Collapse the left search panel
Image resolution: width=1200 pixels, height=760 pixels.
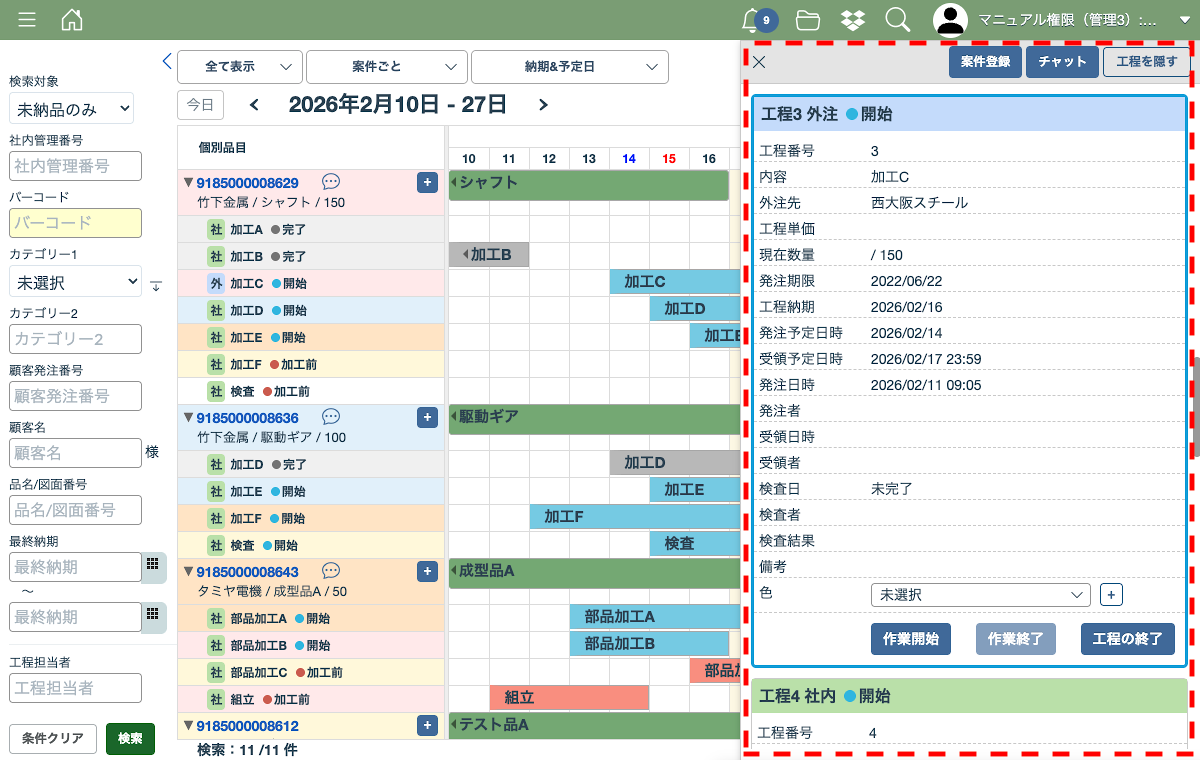pyautogui.click(x=167, y=61)
